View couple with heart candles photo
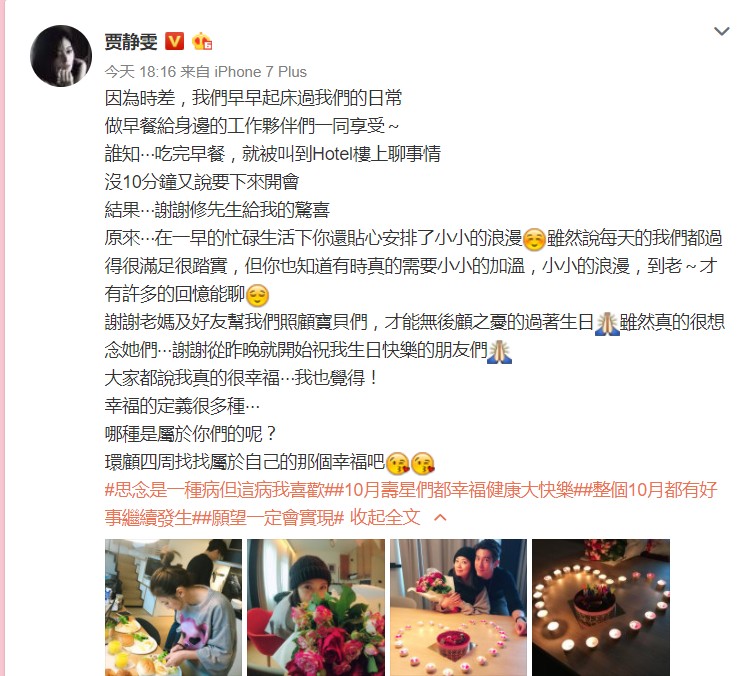Viewport: 745px width, 676px height. [x=458, y=608]
